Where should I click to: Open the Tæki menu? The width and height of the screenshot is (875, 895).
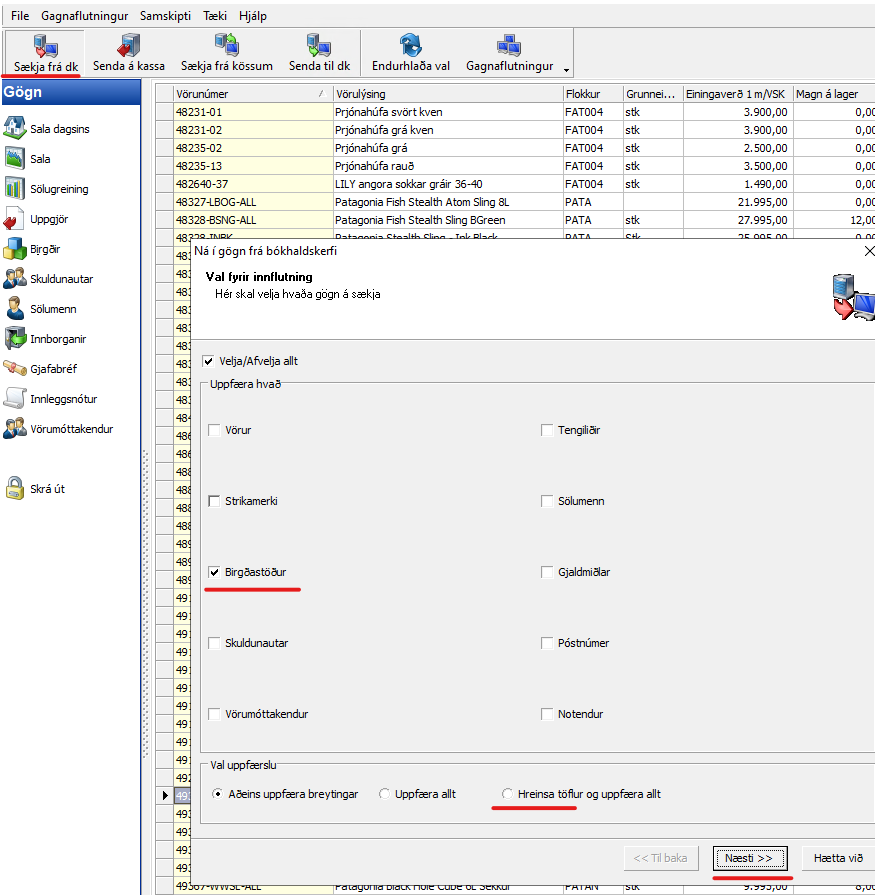pyautogui.click(x=215, y=16)
